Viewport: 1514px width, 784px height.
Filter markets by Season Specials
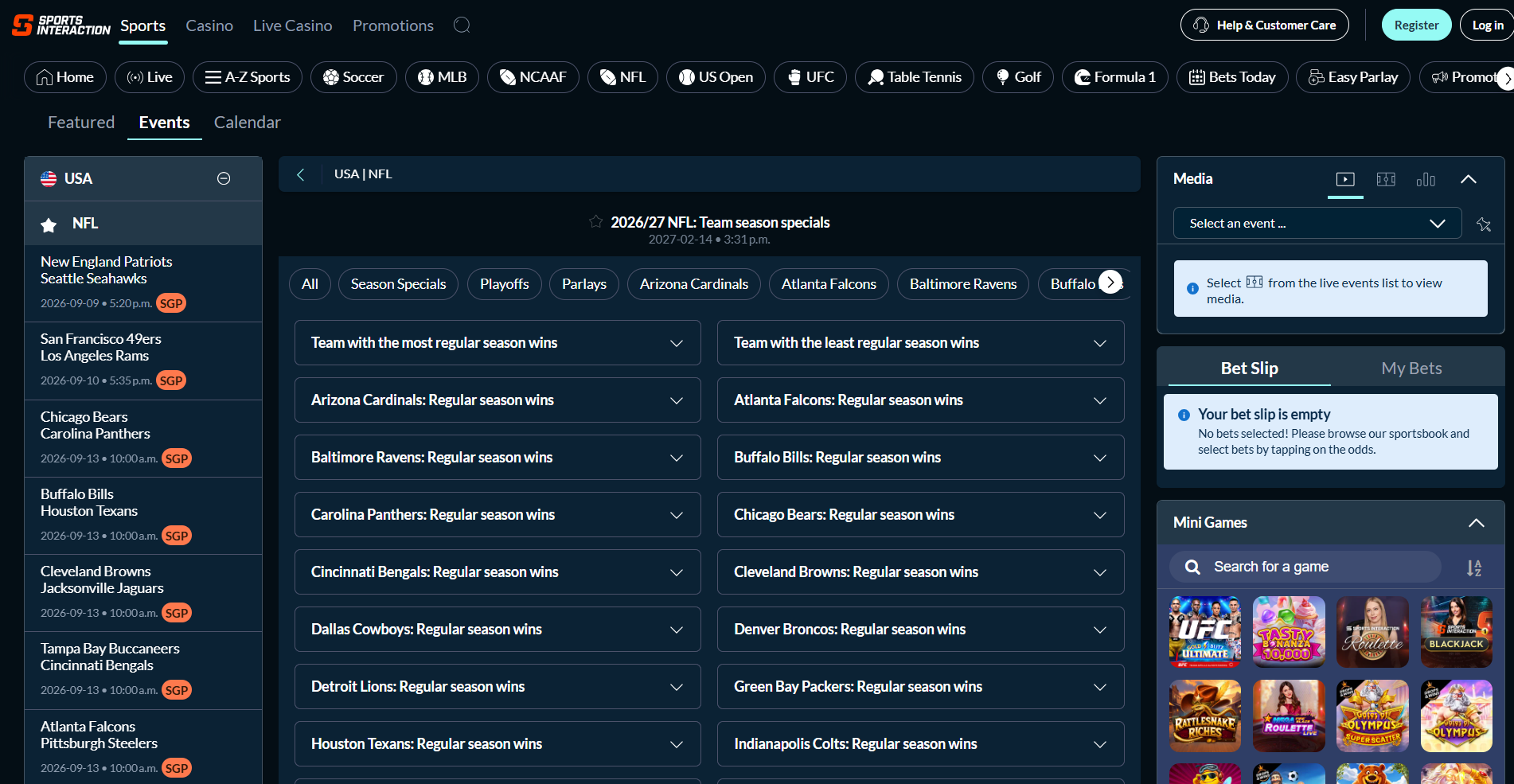398,284
